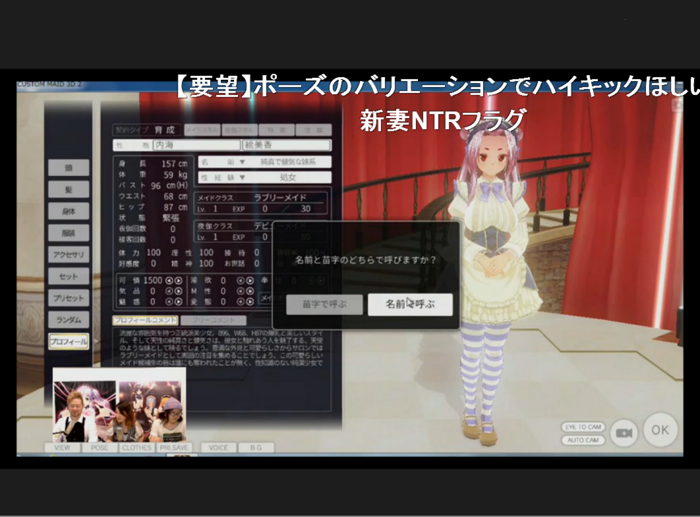Click the 緊張 status value
This screenshot has height=517, width=700.
[x=171, y=218]
